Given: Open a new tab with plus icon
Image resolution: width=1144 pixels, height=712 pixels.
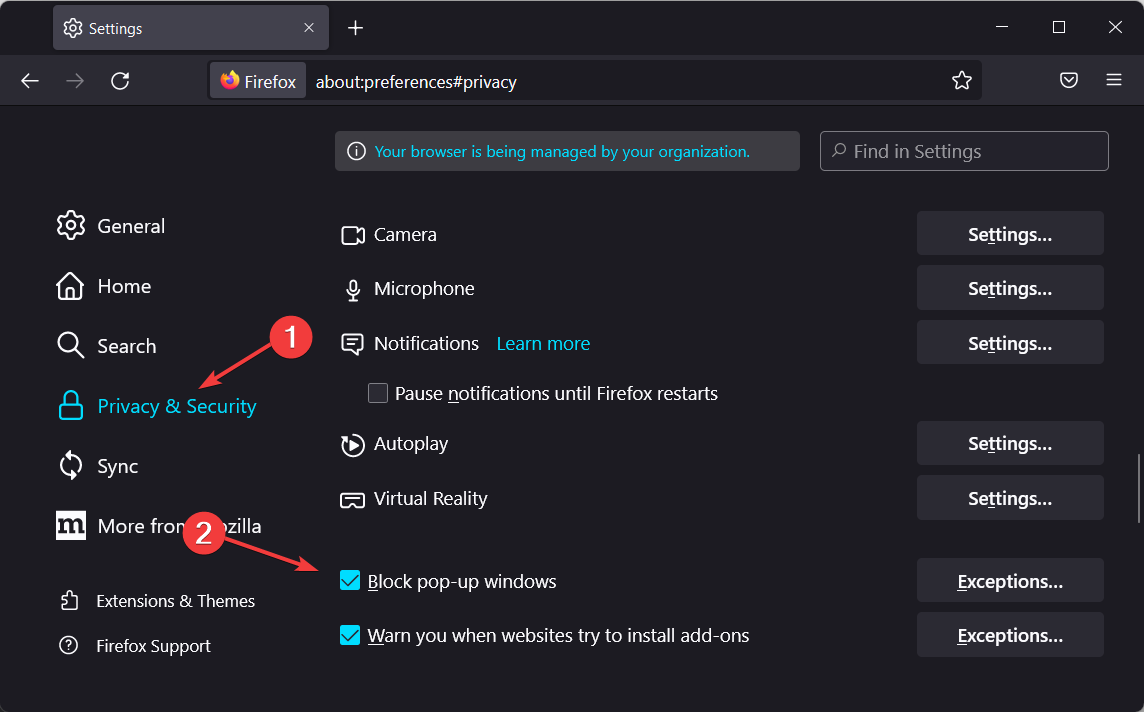Looking at the screenshot, I should pos(355,28).
